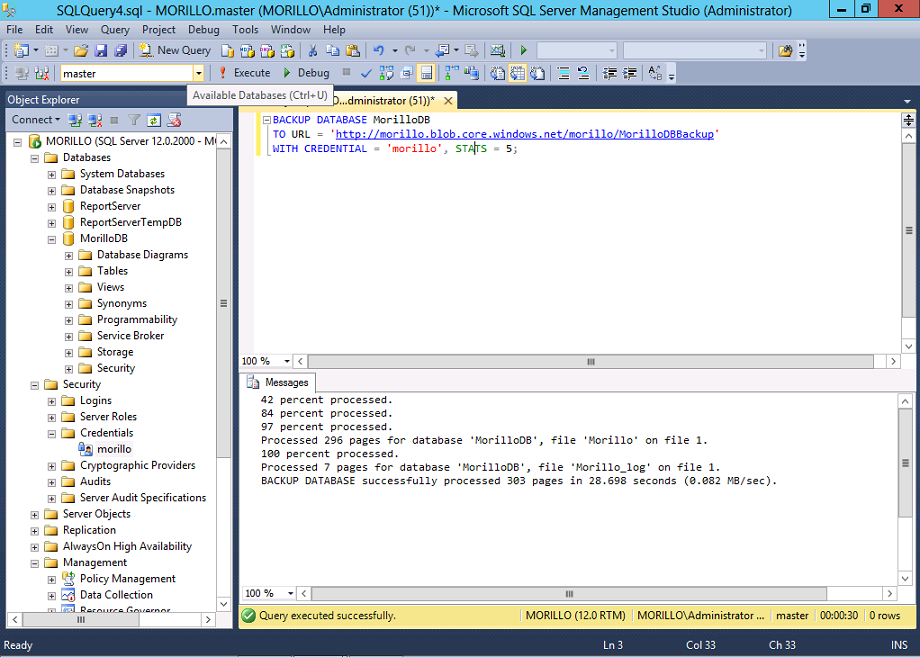Open the query editor zoom percent dropdown
The height and width of the screenshot is (657, 920).
click(287, 361)
